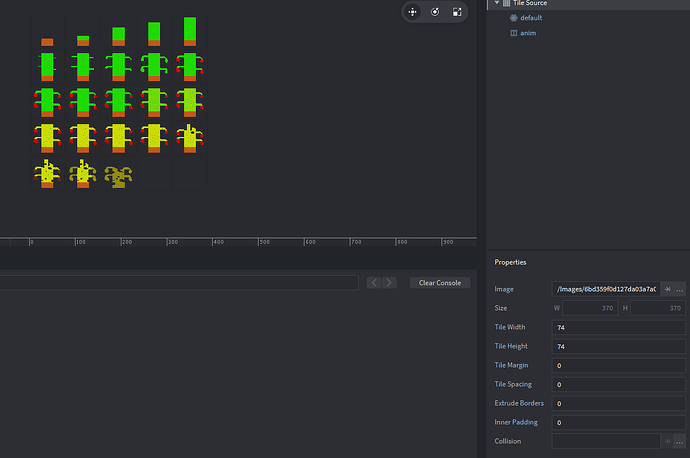This screenshot has width=690, height=458.
Task: Click the console search filter field
Action: pyautogui.click(x=180, y=283)
